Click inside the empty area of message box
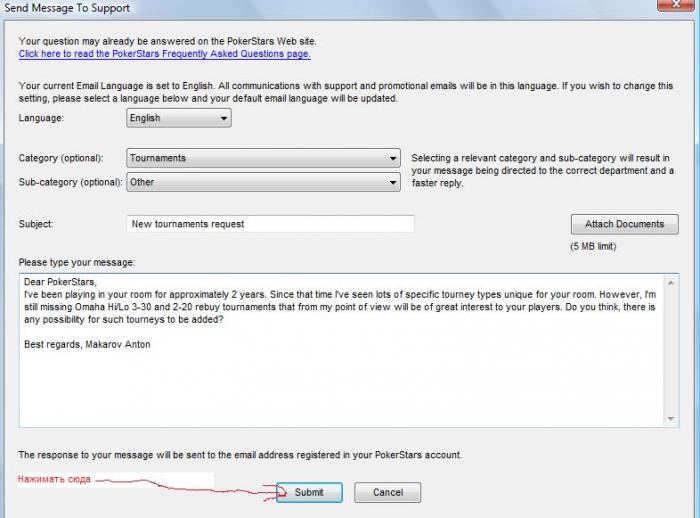This screenshot has width=700, height=518. pyautogui.click(x=344, y=388)
